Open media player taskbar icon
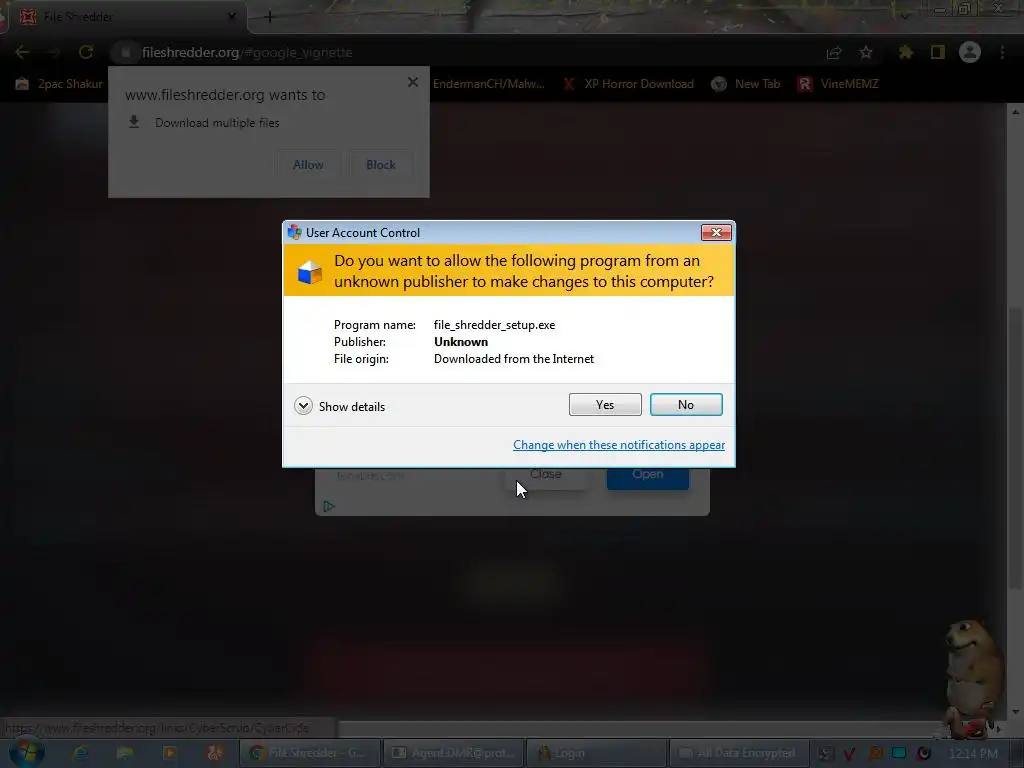Viewport: 1024px width, 768px height. (169, 753)
